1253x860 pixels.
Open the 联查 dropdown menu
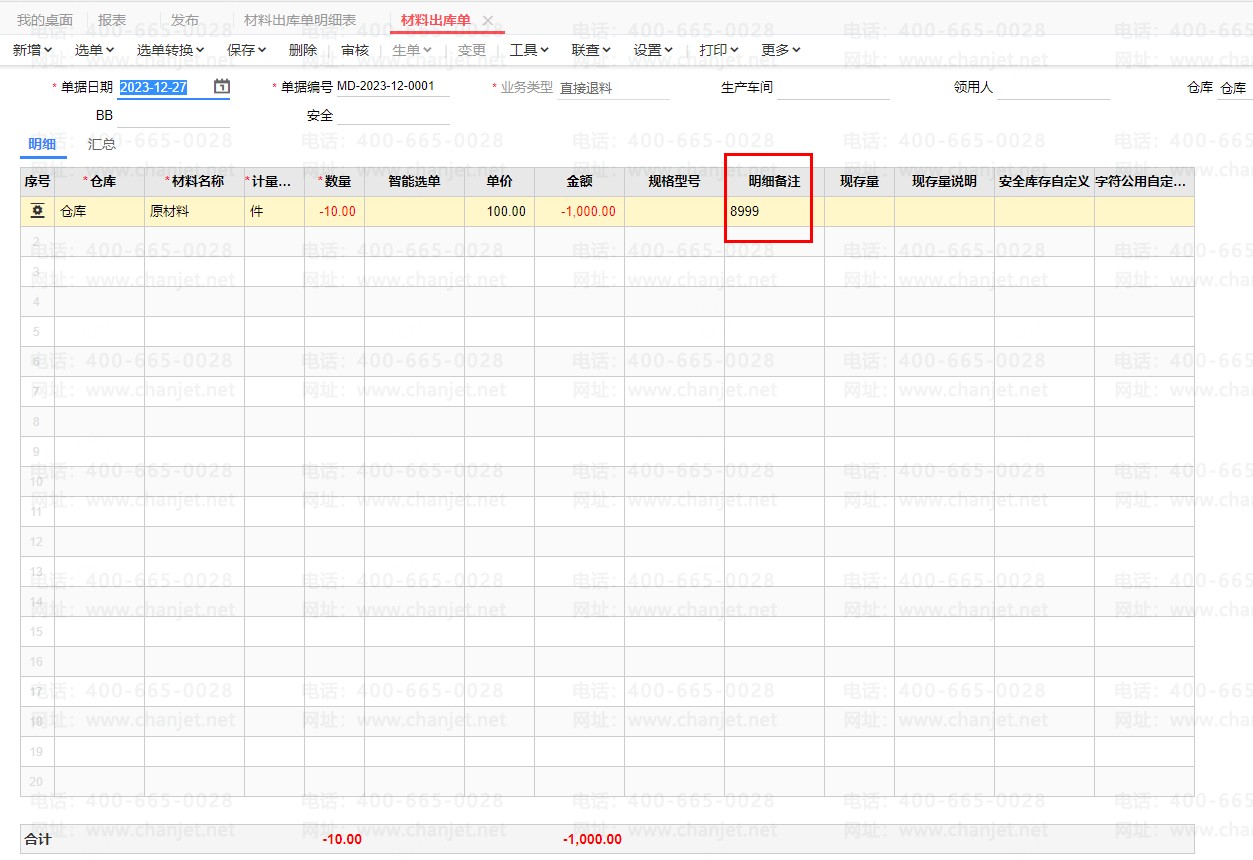(x=591, y=49)
